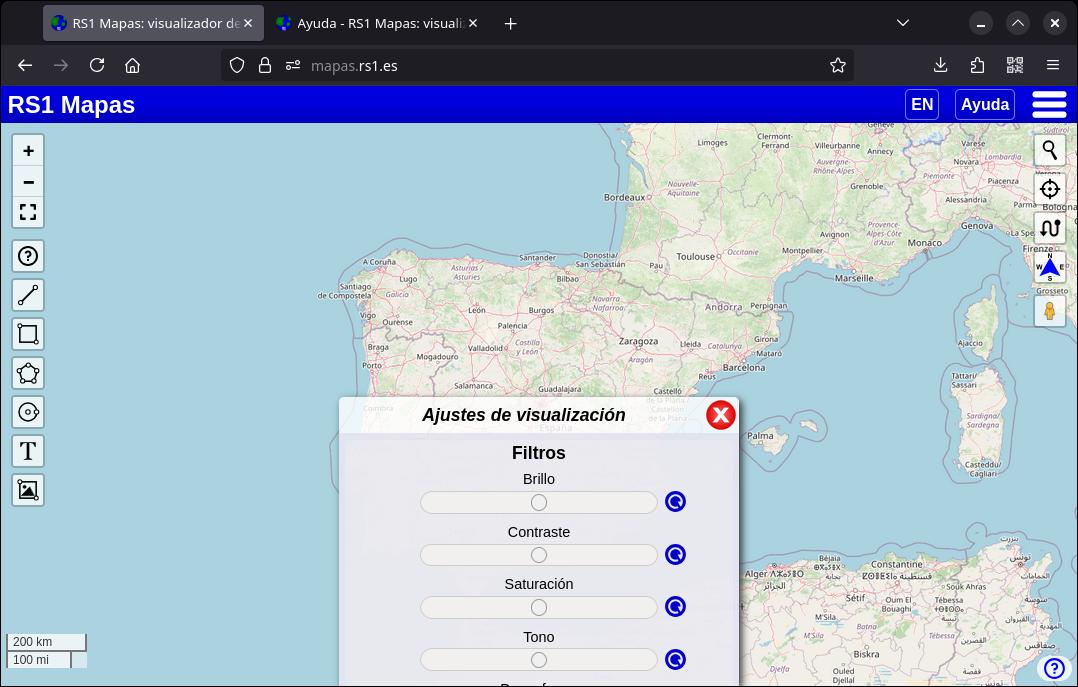
Task: Go to the browser home page
Action: pos(133,65)
